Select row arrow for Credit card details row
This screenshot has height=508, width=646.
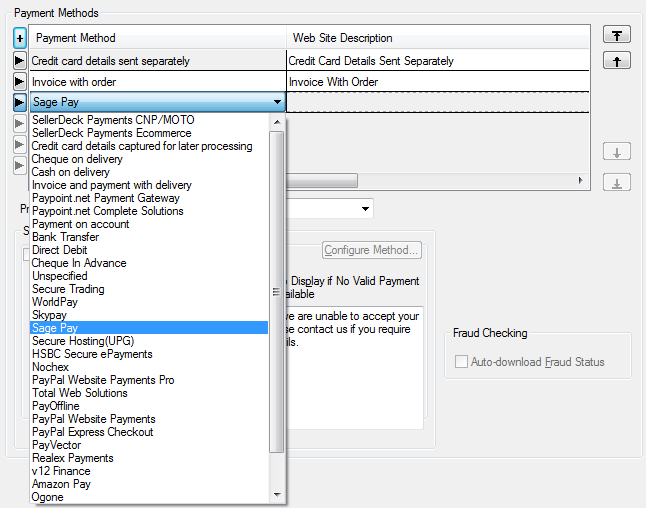click(x=20, y=61)
